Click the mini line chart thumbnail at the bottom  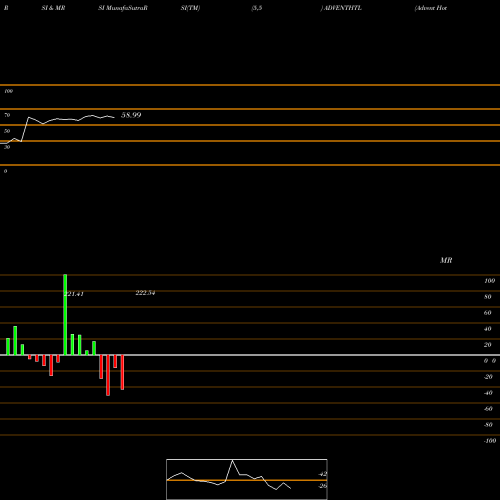(247, 479)
